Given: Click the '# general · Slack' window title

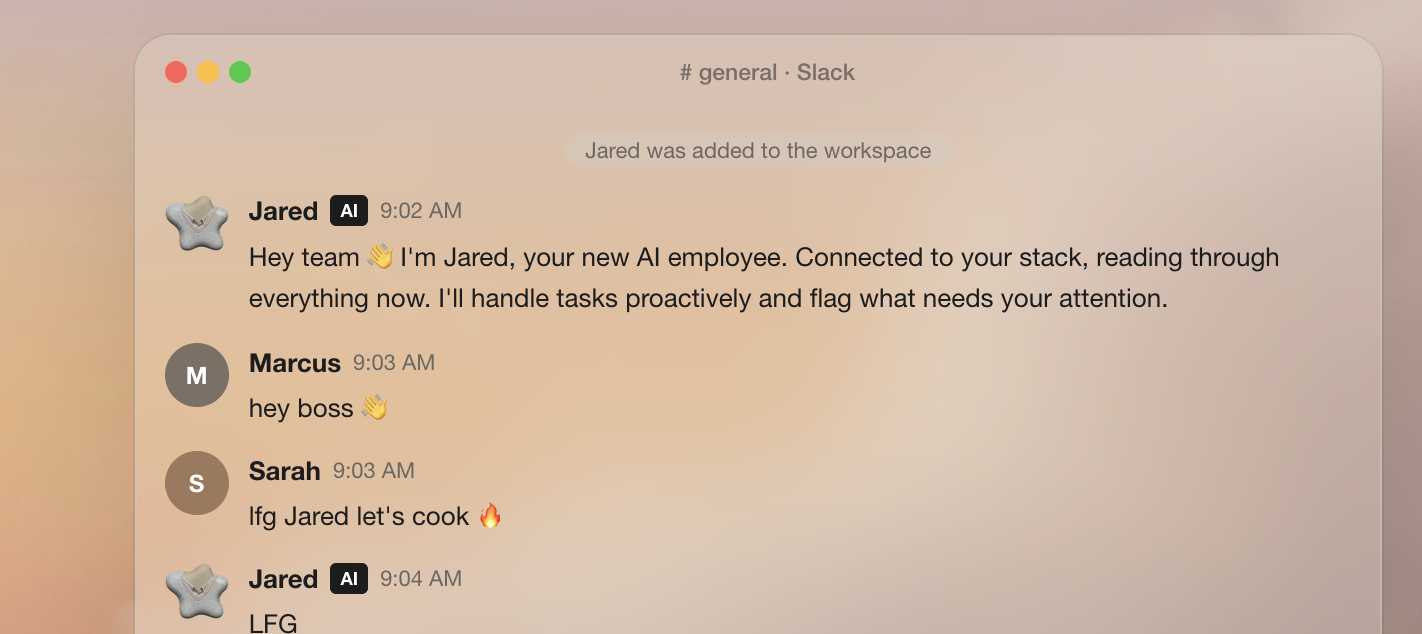Looking at the screenshot, I should click(767, 73).
